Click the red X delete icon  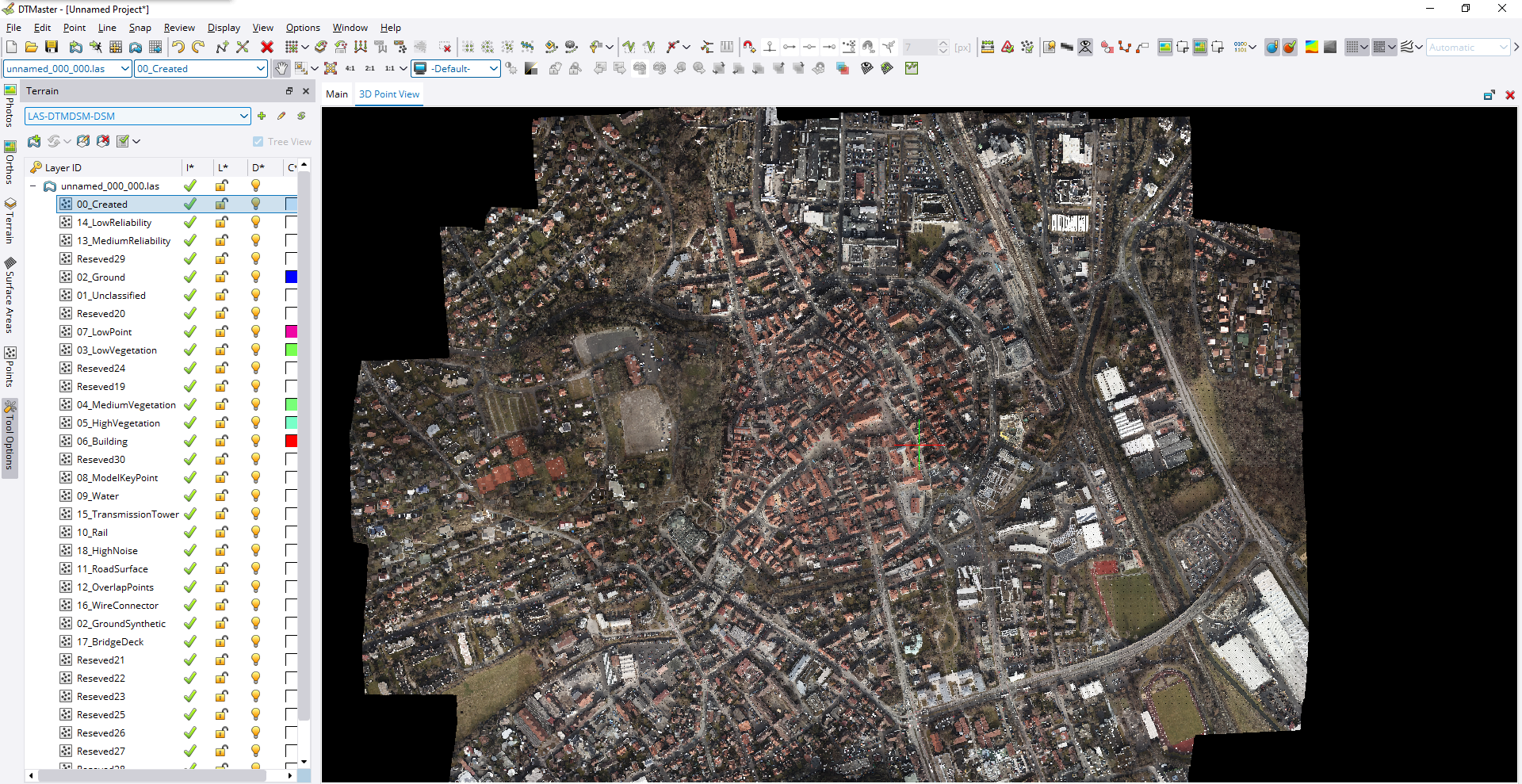[x=267, y=48]
